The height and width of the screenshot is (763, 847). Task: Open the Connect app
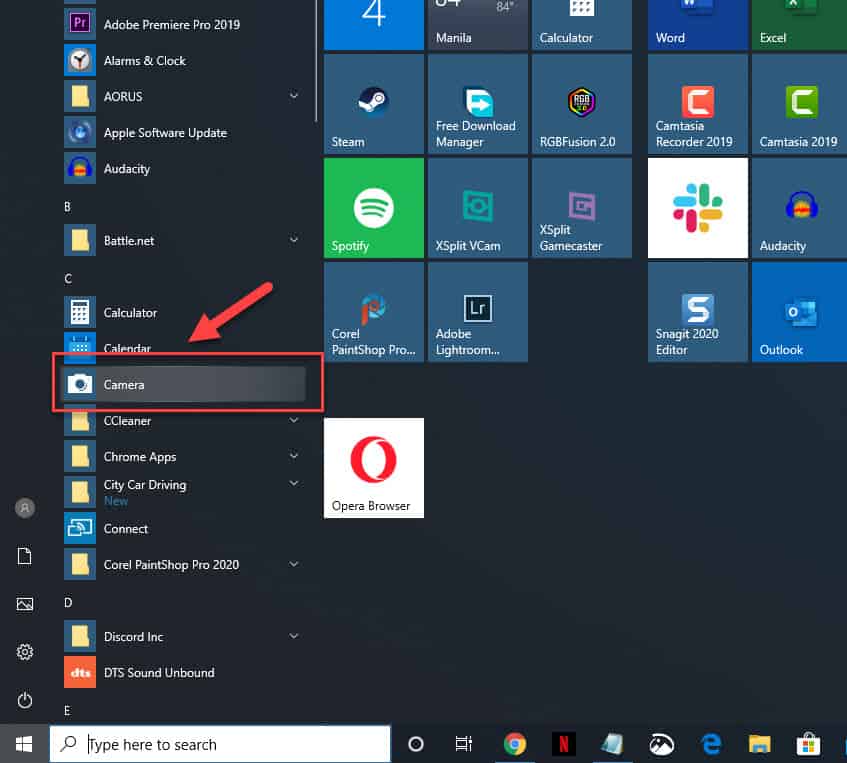tap(184, 528)
